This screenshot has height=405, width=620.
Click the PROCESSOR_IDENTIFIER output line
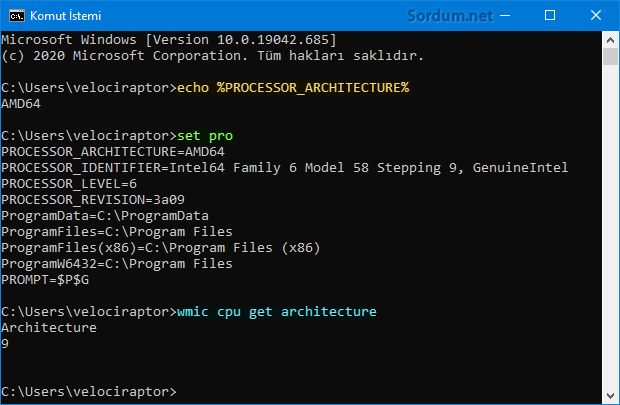point(285,168)
